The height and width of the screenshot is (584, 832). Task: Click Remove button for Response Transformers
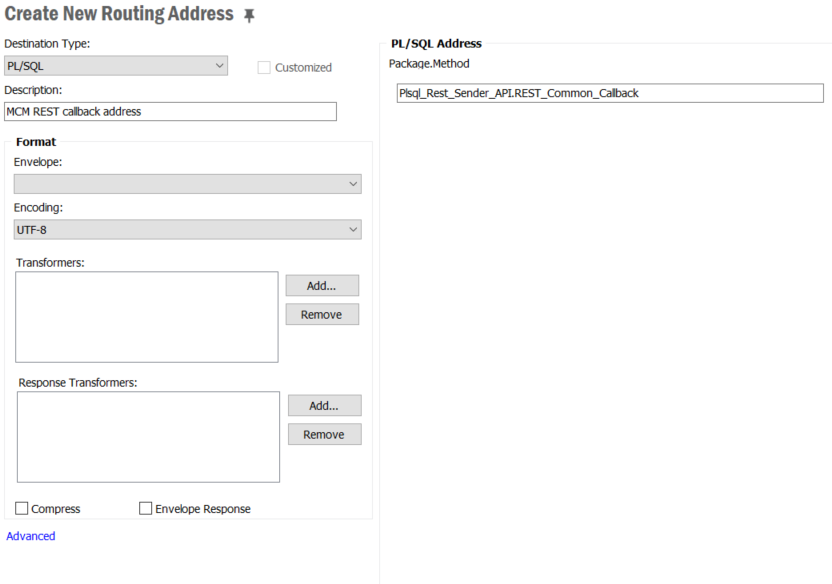[325, 434]
